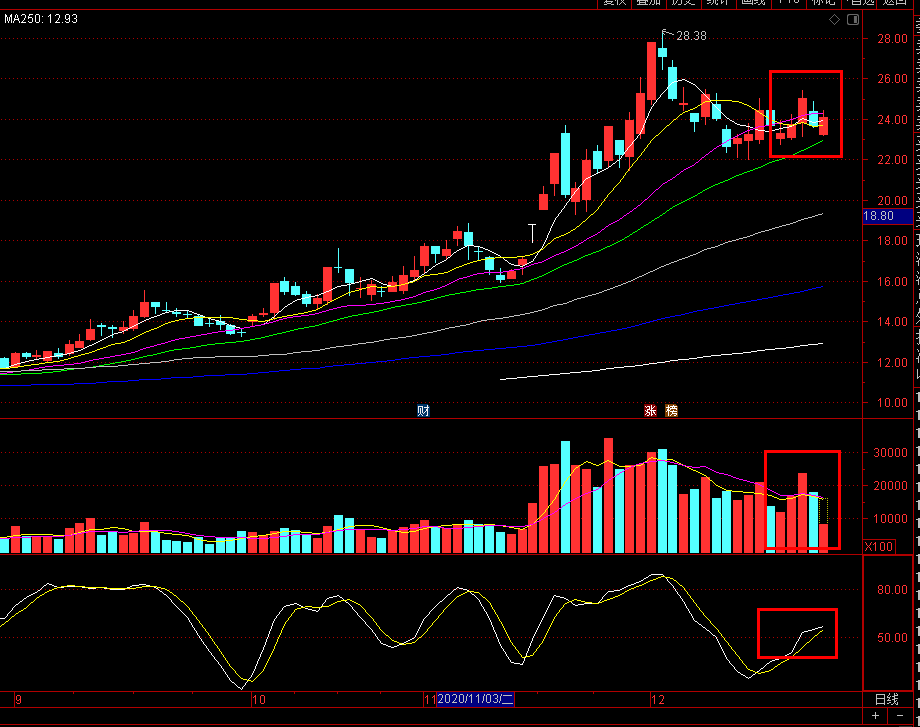Click the T marker on the candlestick chart

click(532, 232)
